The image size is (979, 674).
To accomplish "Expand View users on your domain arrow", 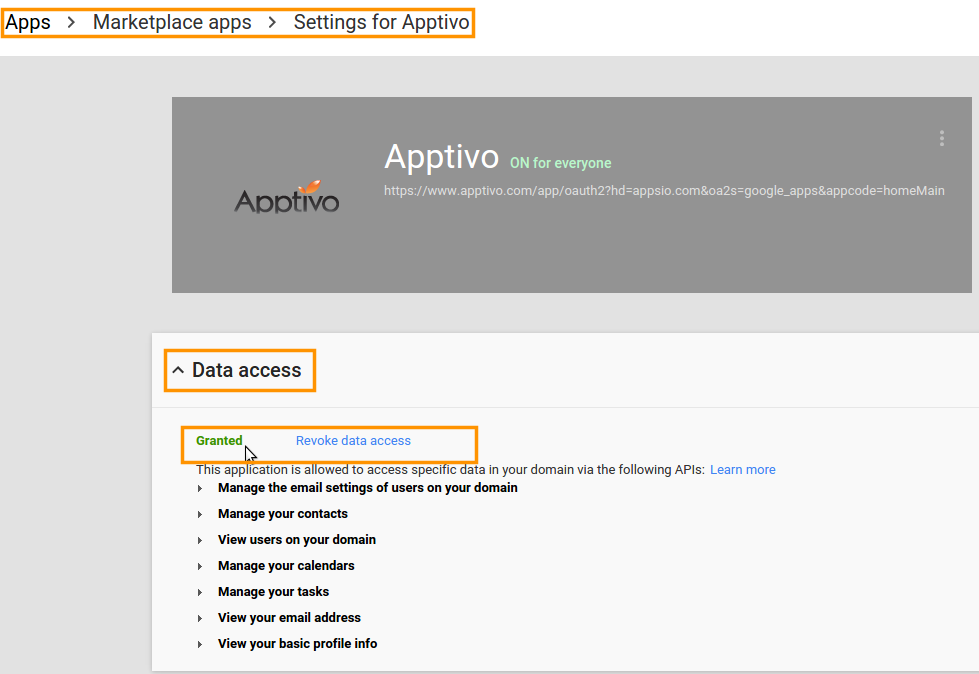I will 200,540.
